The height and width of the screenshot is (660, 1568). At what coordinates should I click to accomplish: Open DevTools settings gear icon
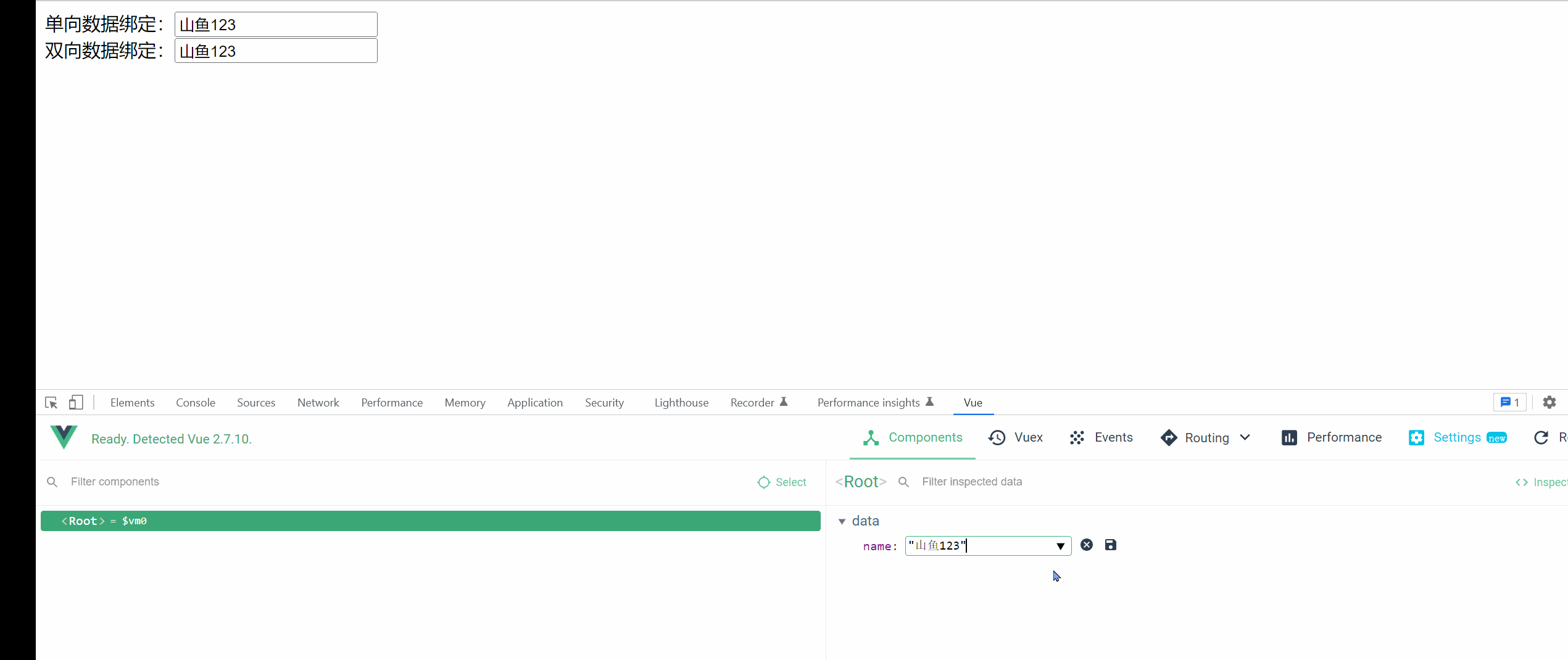1549,403
